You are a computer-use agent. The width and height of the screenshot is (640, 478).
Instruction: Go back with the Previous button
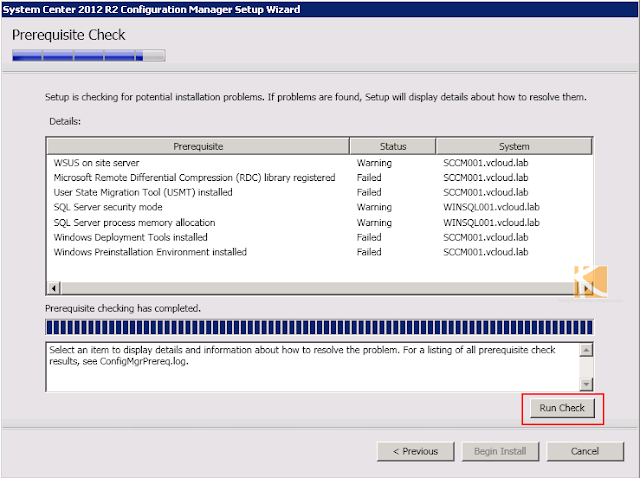point(416,451)
